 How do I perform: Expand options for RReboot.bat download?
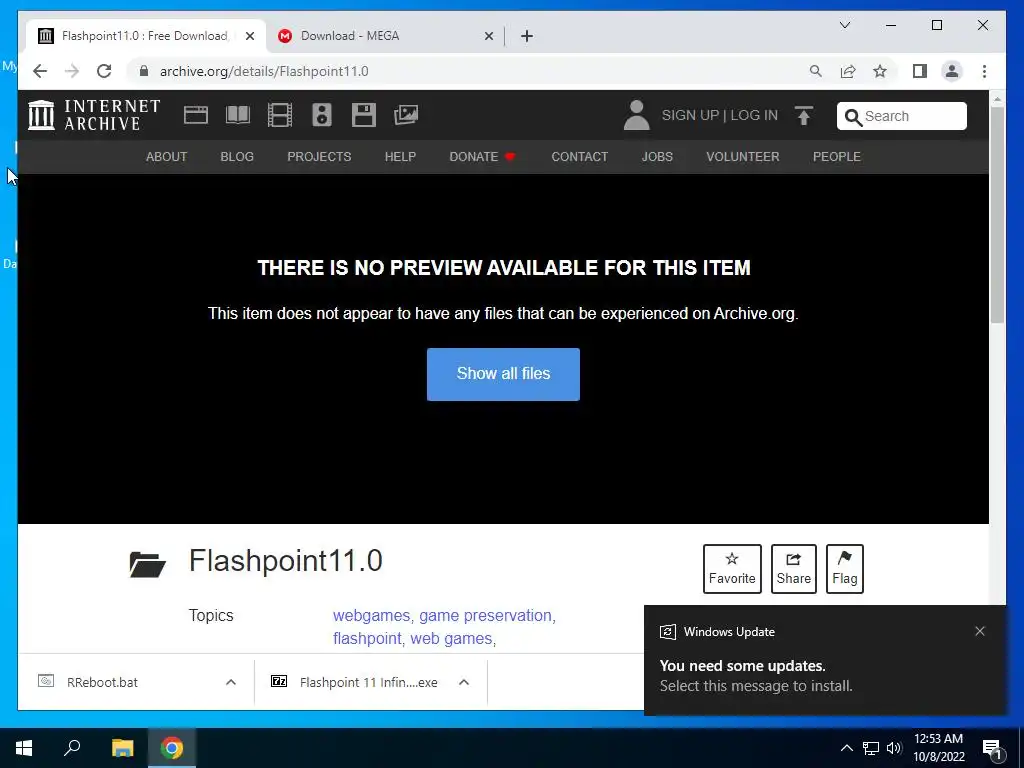tap(231, 682)
